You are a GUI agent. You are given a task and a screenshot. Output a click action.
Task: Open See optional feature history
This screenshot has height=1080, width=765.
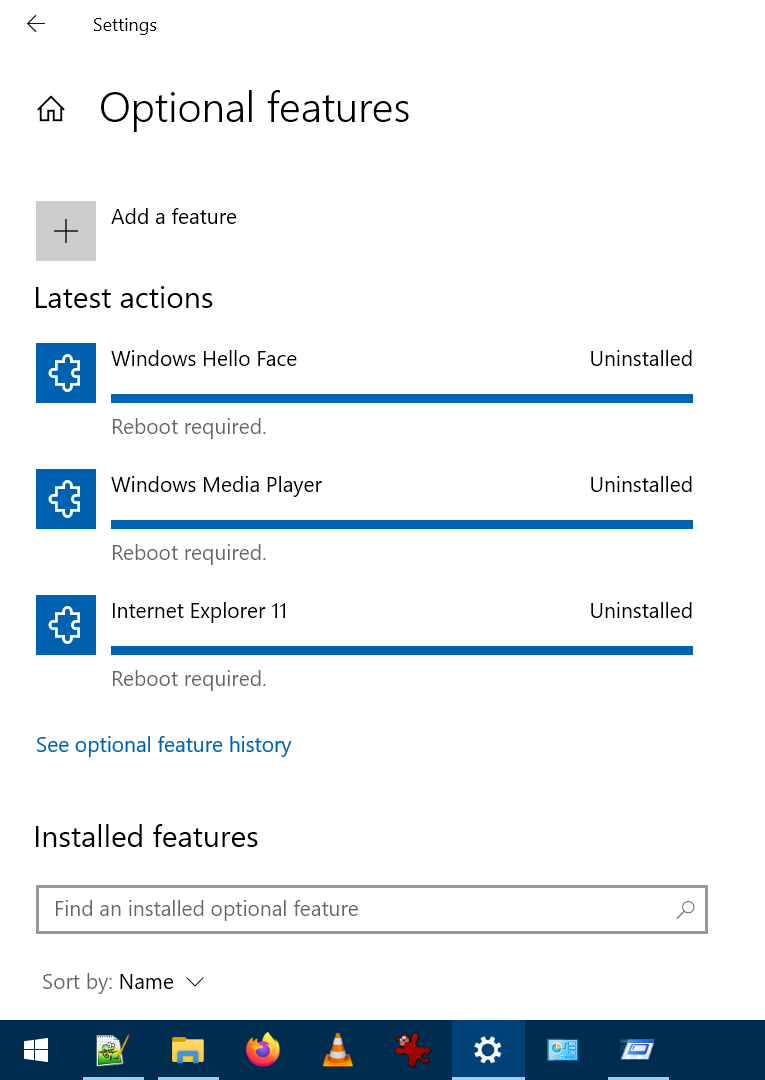163,744
